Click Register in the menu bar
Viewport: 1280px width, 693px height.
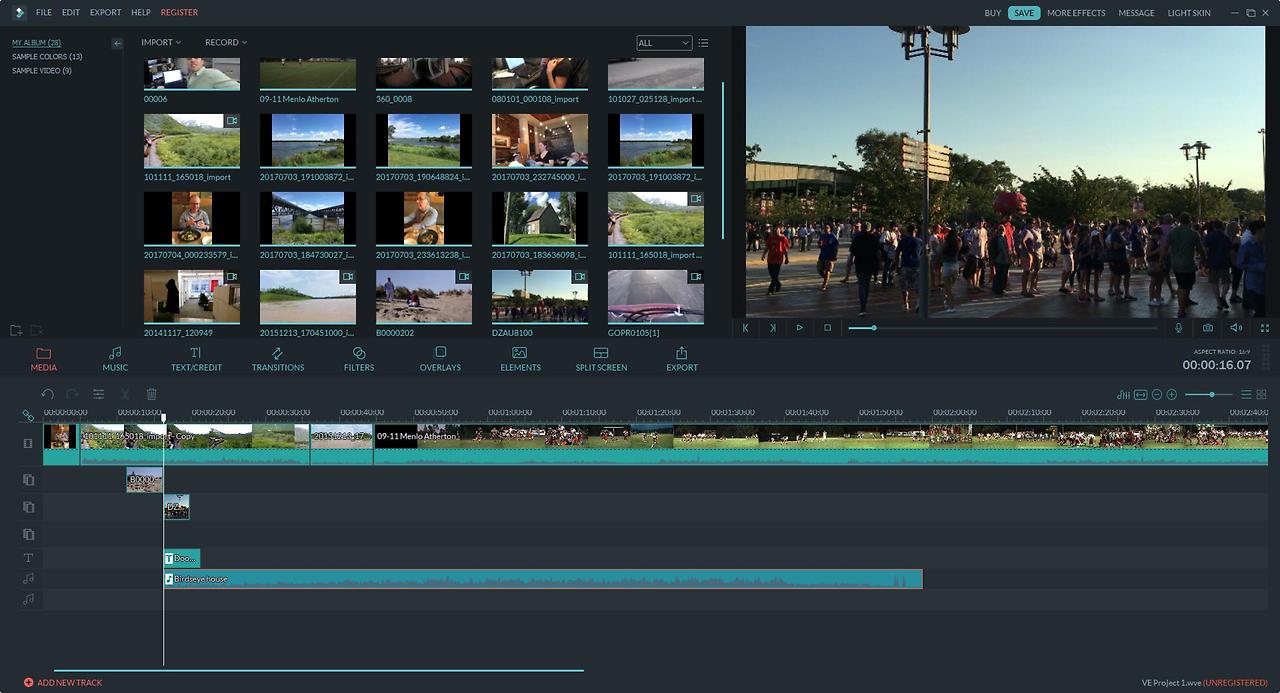(x=179, y=12)
